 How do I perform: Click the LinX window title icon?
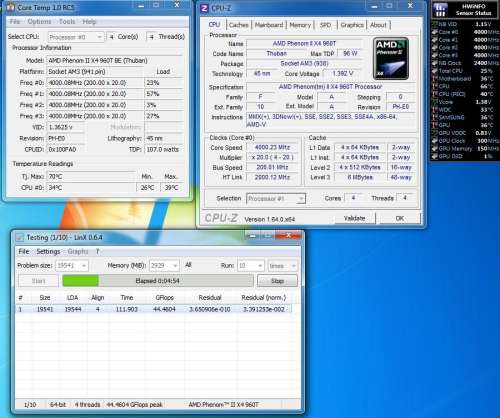(x=20, y=237)
